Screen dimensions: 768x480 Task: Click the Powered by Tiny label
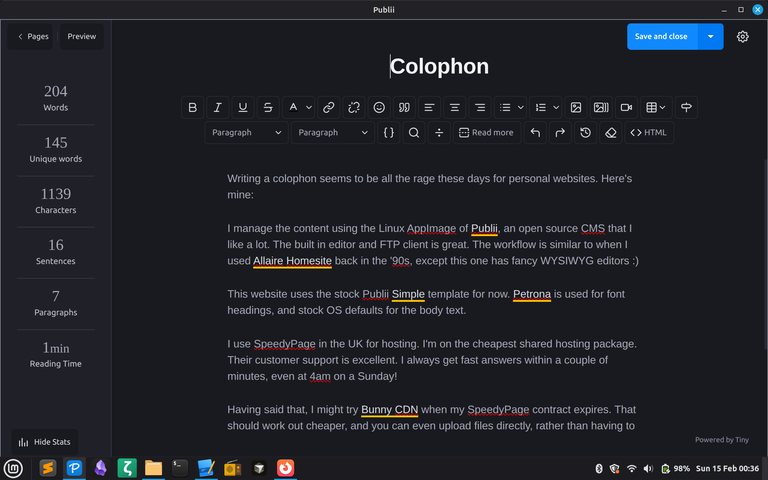point(721,440)
